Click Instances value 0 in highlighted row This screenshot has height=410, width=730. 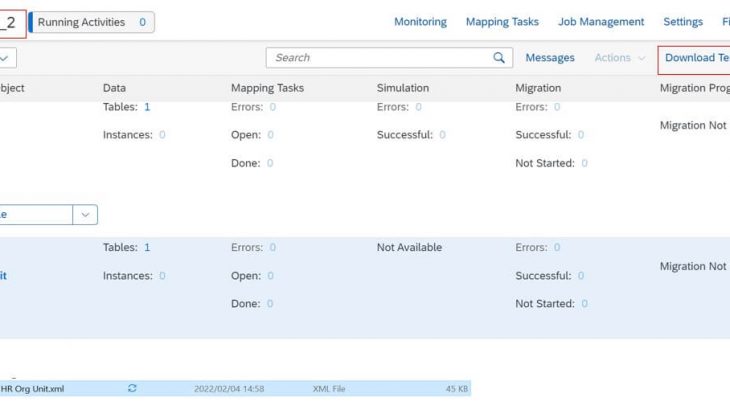(162, 276)
